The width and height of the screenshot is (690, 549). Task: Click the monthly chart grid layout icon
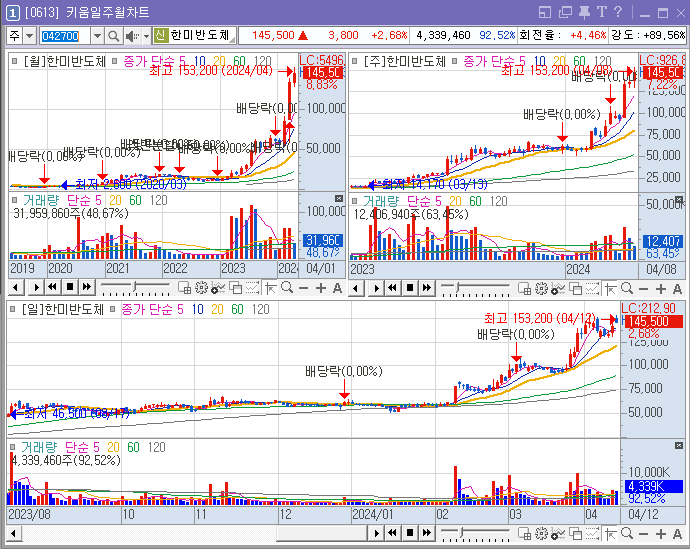pyautogui.click(x=184, y=288)
